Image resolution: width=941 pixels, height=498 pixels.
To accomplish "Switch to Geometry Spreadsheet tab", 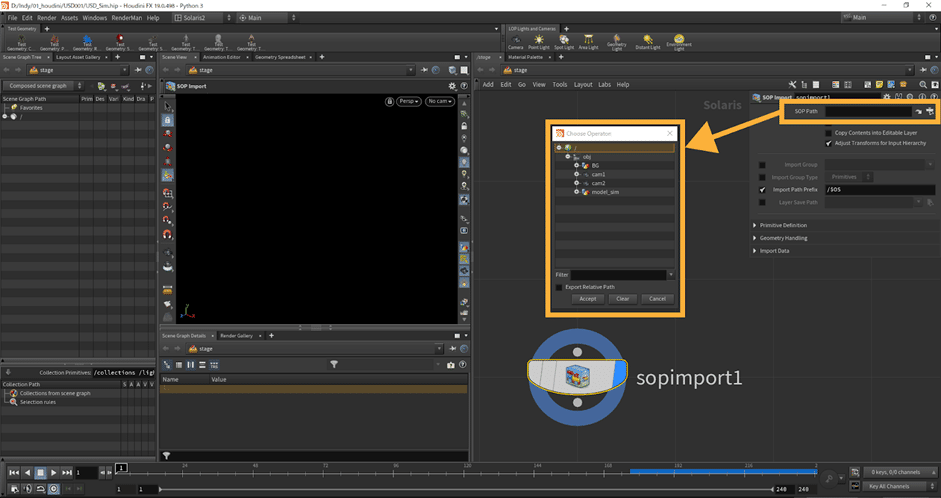I will pos(280,57).
